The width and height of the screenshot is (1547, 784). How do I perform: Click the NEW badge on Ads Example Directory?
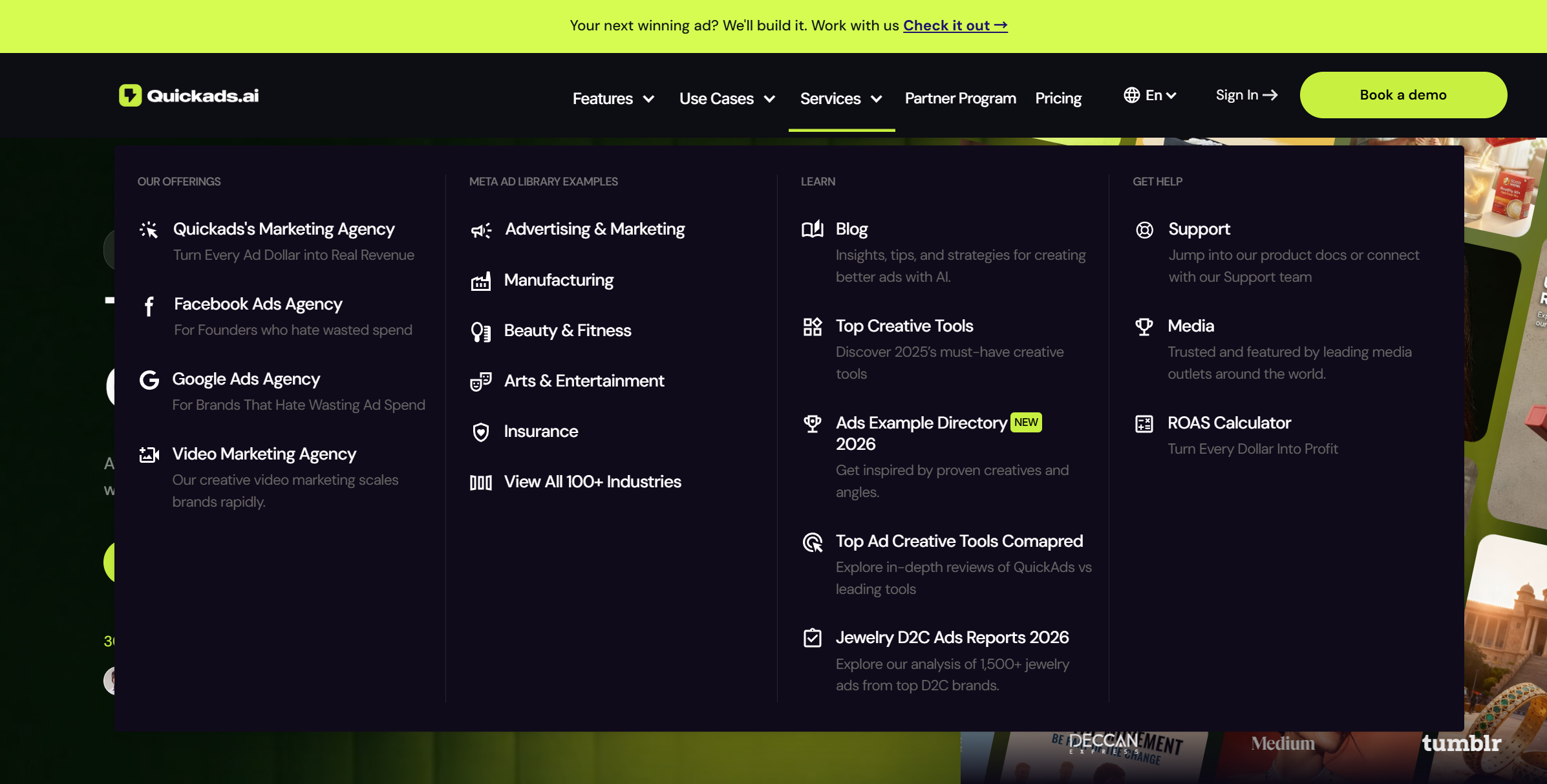point(1026,422)
